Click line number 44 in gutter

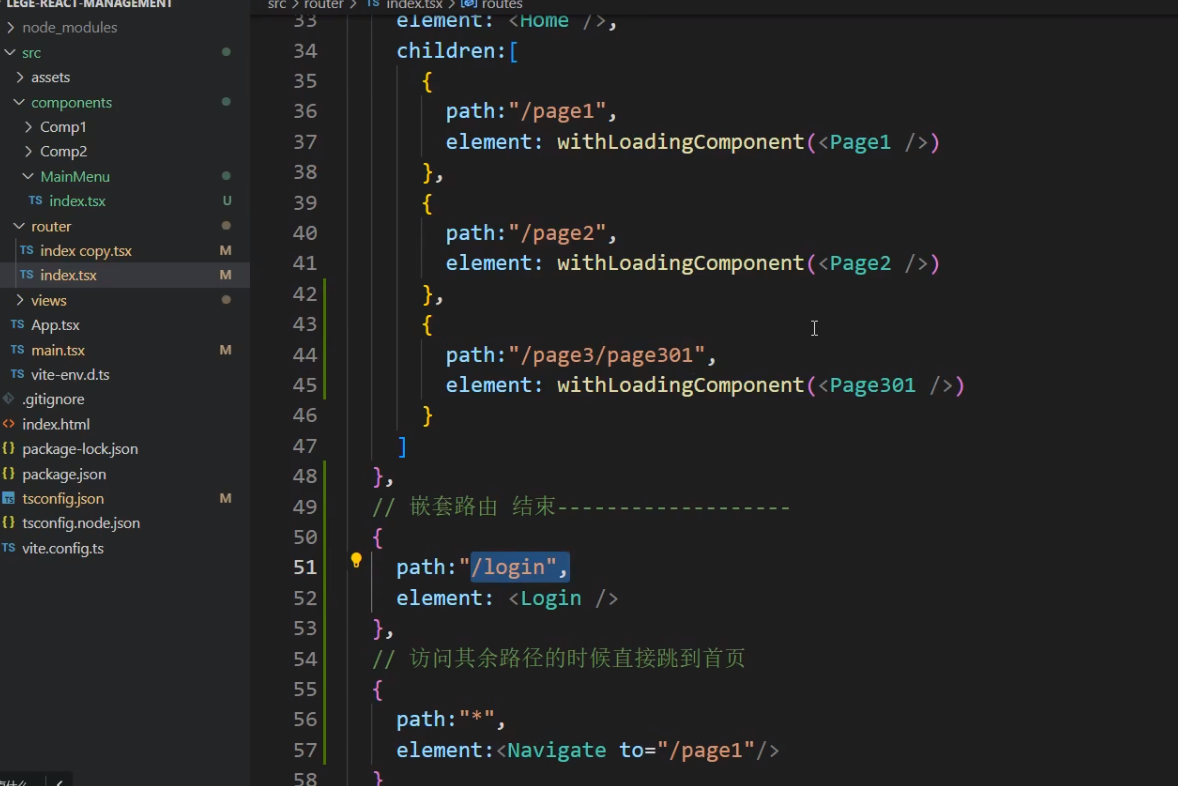pos(305,355)
